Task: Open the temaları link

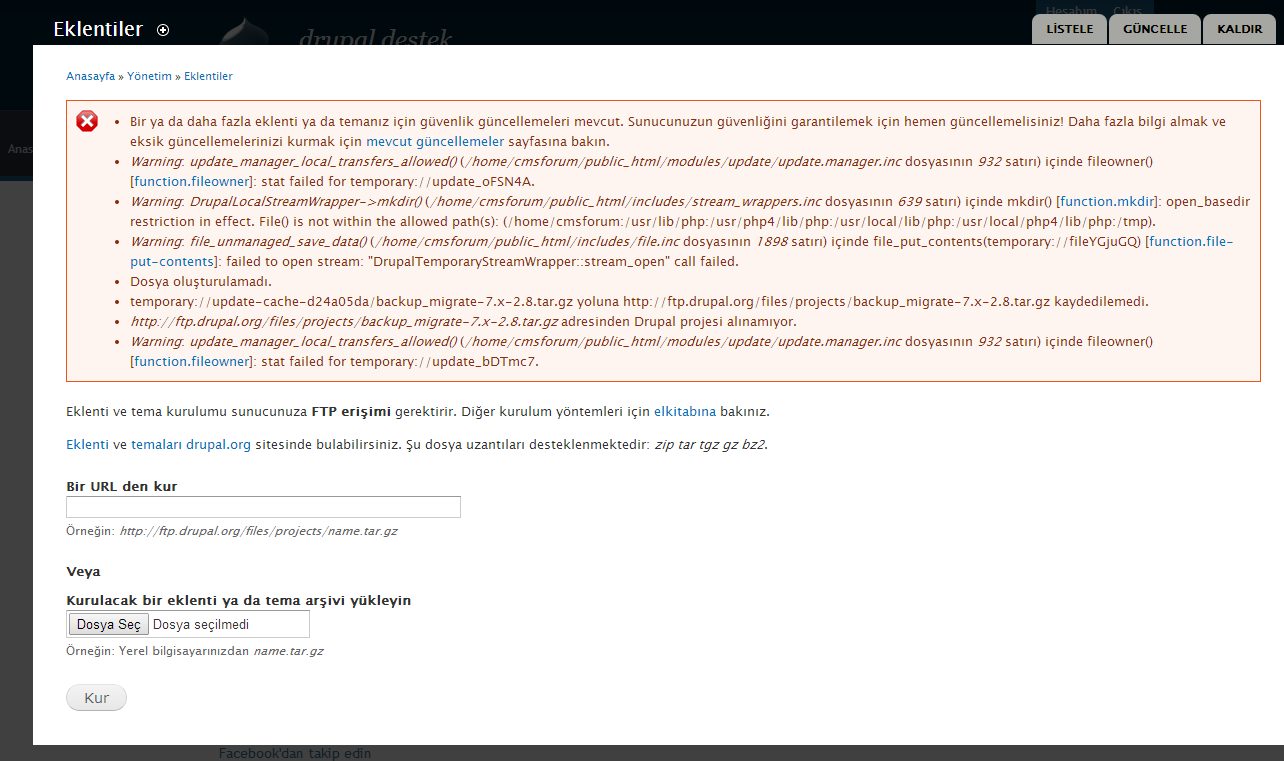Action: [x=156, y=444]
